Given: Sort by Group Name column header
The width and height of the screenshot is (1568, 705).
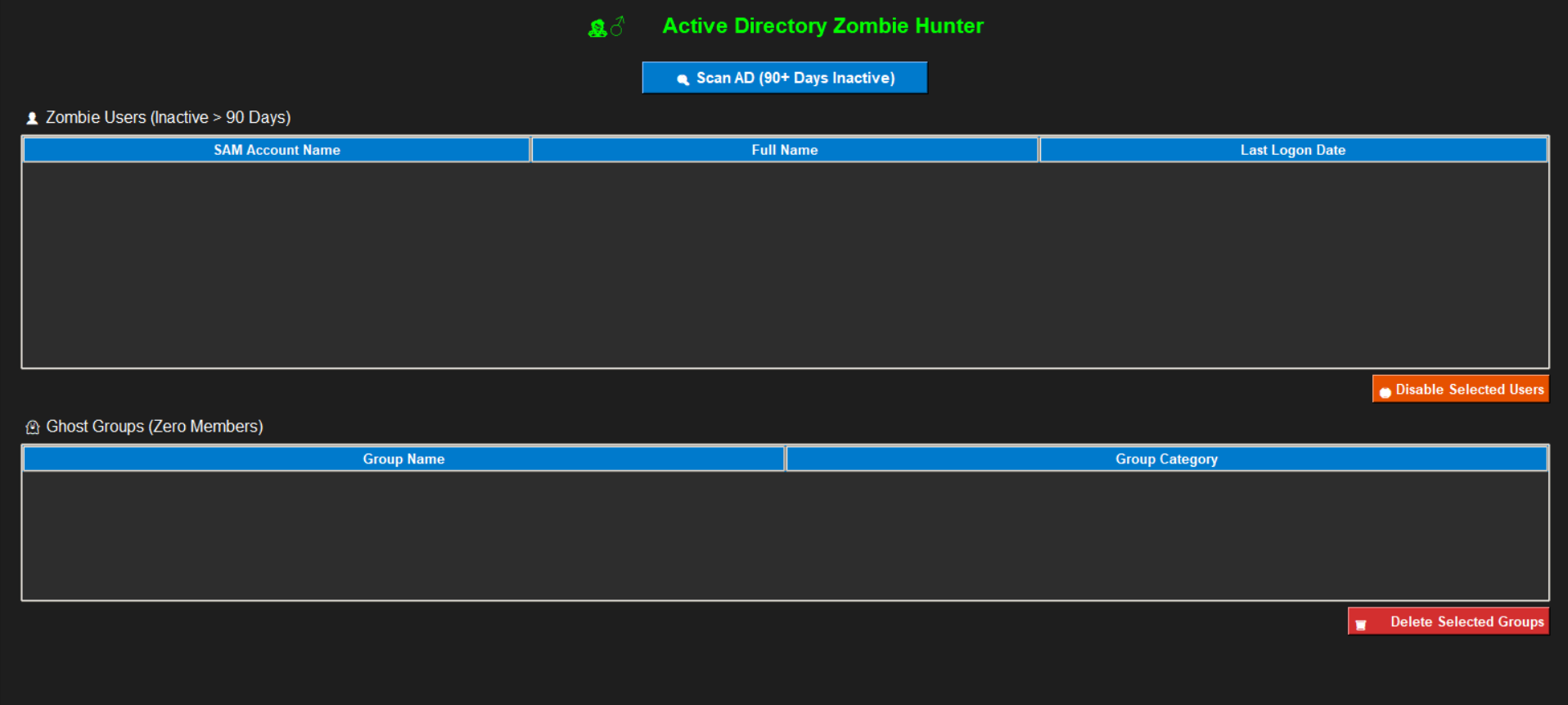Looking at the screenshot, I should tap(403, 459).
